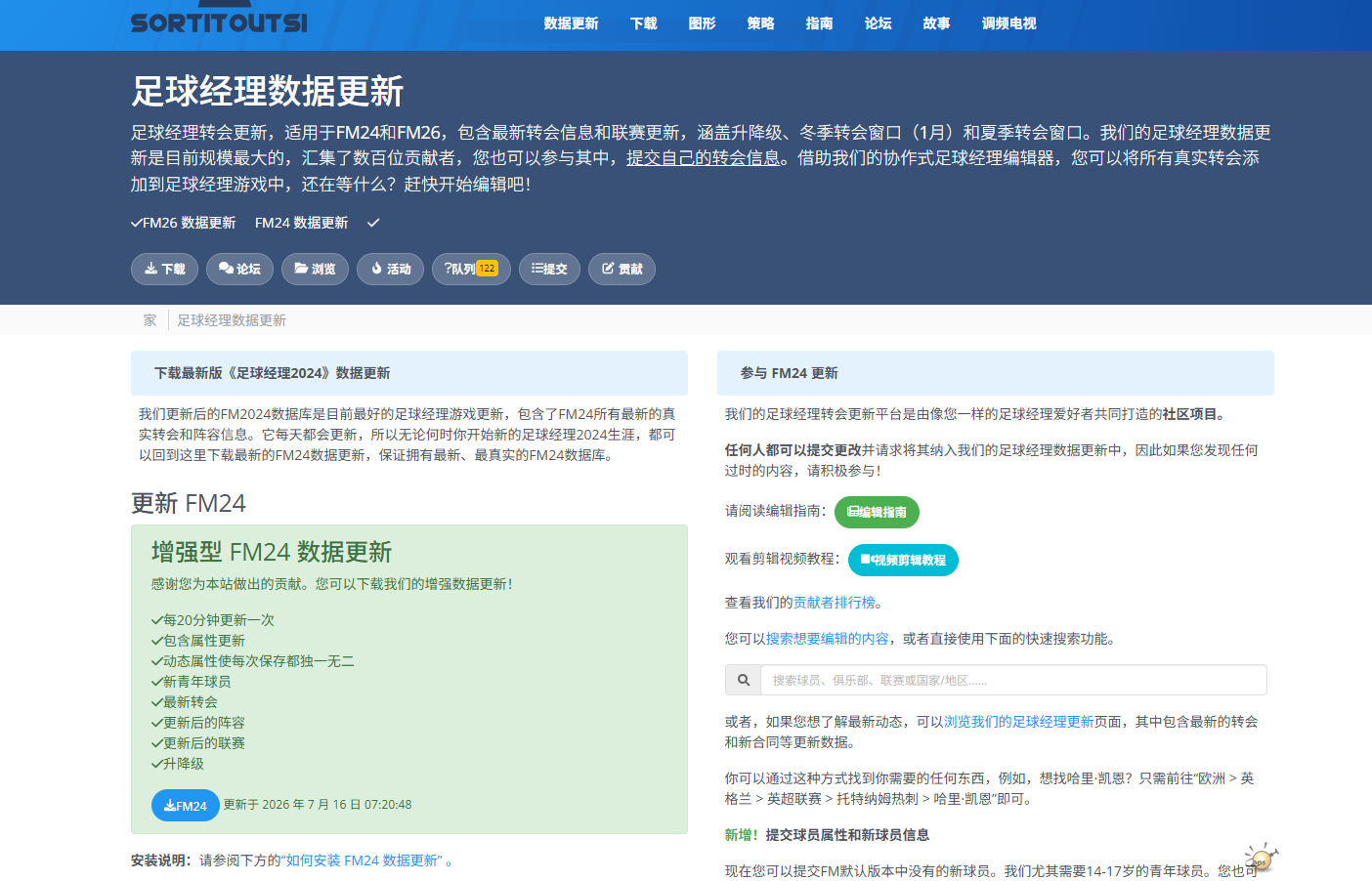Click the 足球经理数据更新 page title

point(268,91)
